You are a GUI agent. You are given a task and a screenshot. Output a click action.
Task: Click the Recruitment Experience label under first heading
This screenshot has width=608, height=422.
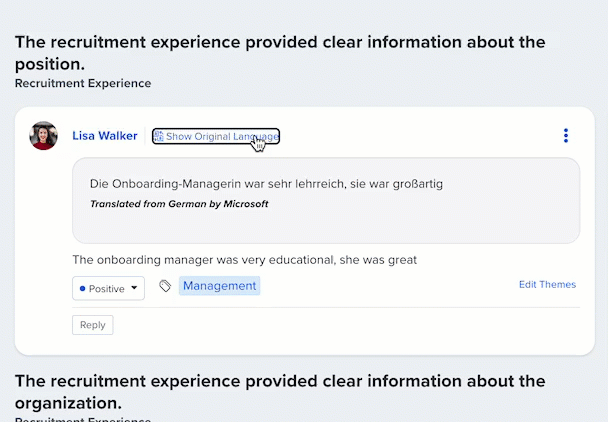coord(83,84)
